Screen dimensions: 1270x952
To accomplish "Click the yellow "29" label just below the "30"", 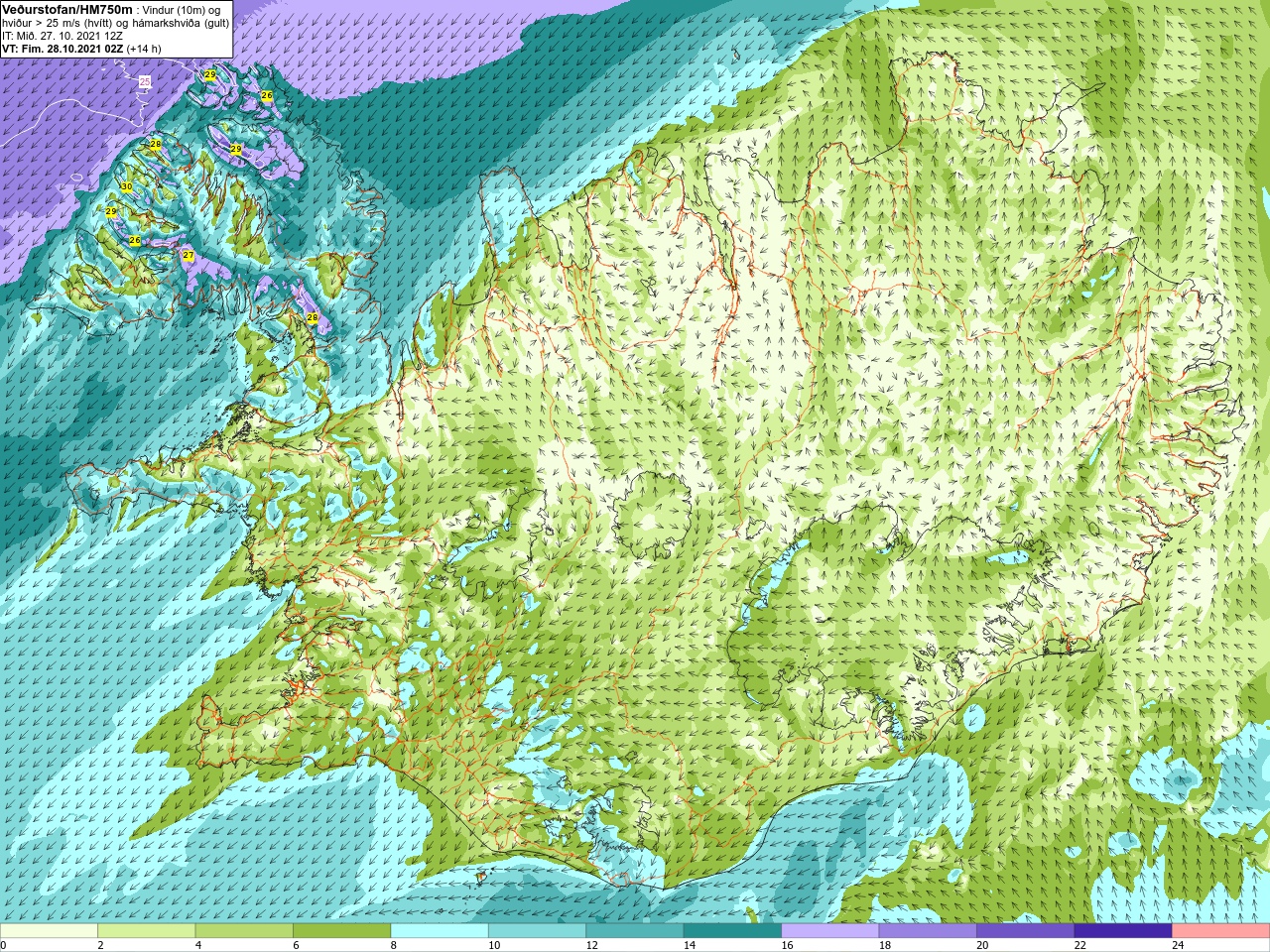I will (x=111, y=212).
